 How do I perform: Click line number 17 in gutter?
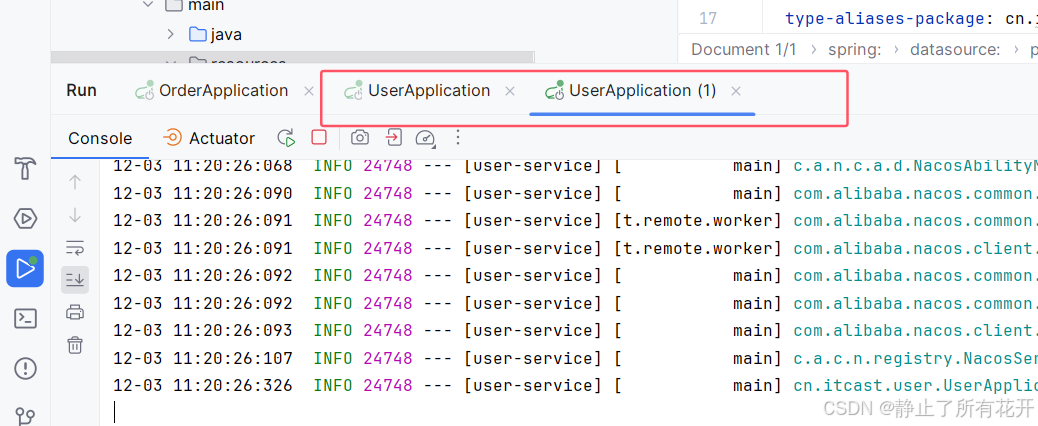click(708, 19)
